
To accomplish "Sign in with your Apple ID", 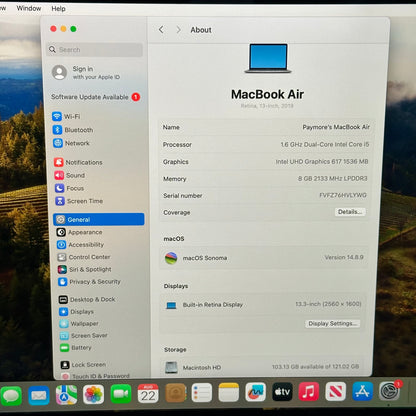I will tap(86, 72).
